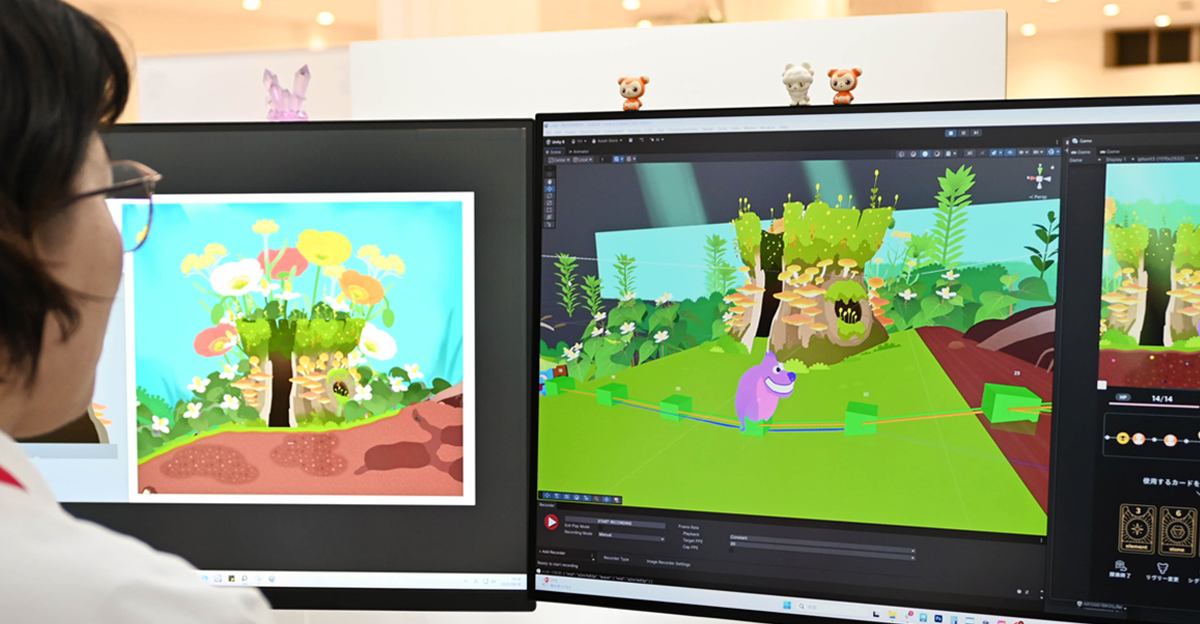The image size is (1200, 624).
Task: Click the red Start Recording icon
Action: 551,522
